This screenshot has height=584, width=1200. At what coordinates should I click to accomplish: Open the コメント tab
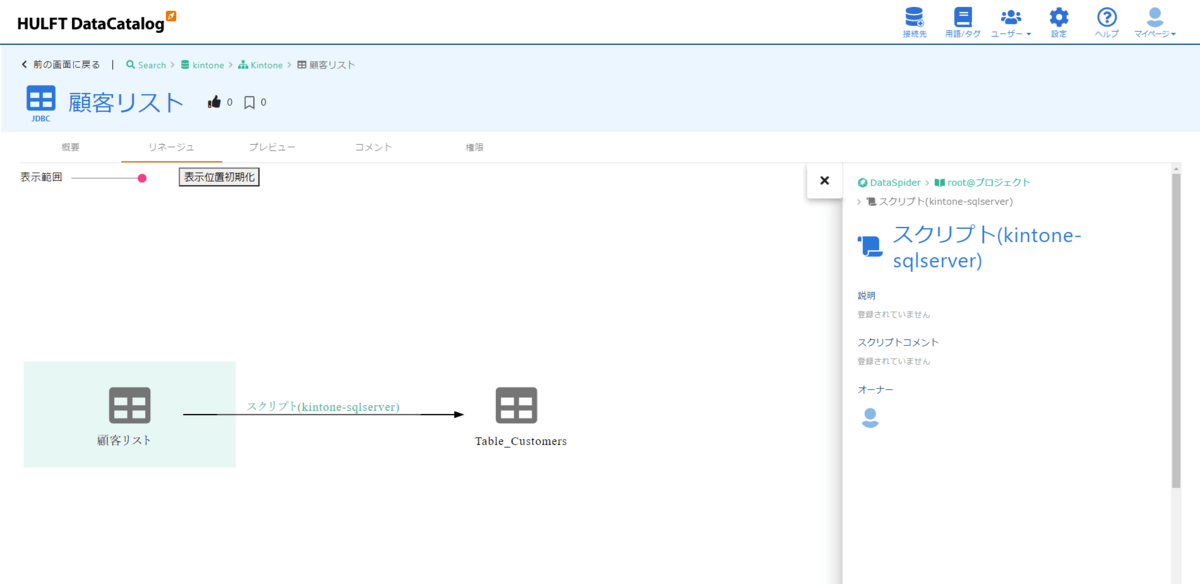coord(373,147)
